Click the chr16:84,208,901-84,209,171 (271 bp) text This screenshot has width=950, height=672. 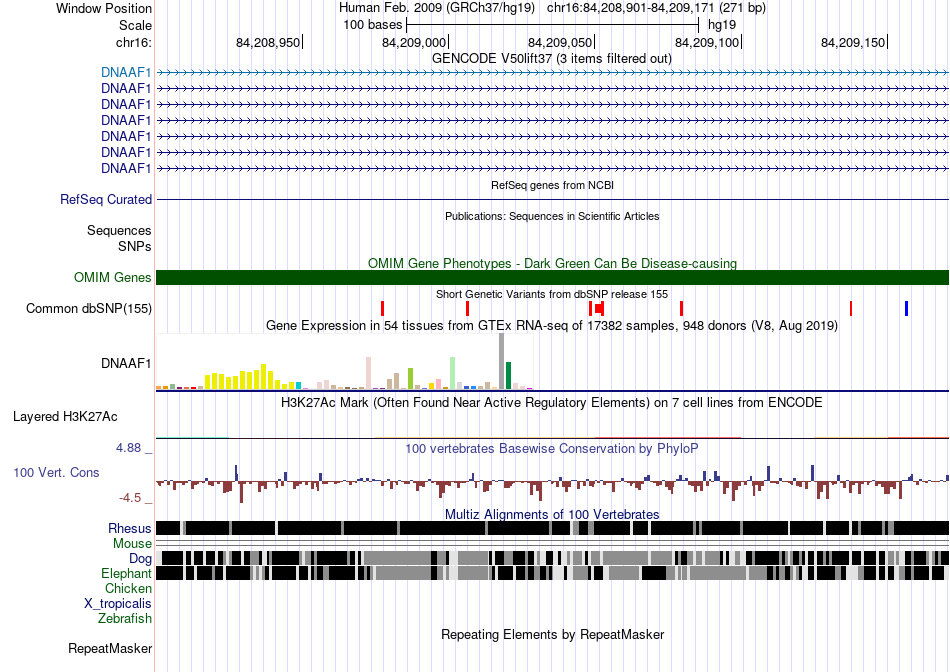click(656, 8)
